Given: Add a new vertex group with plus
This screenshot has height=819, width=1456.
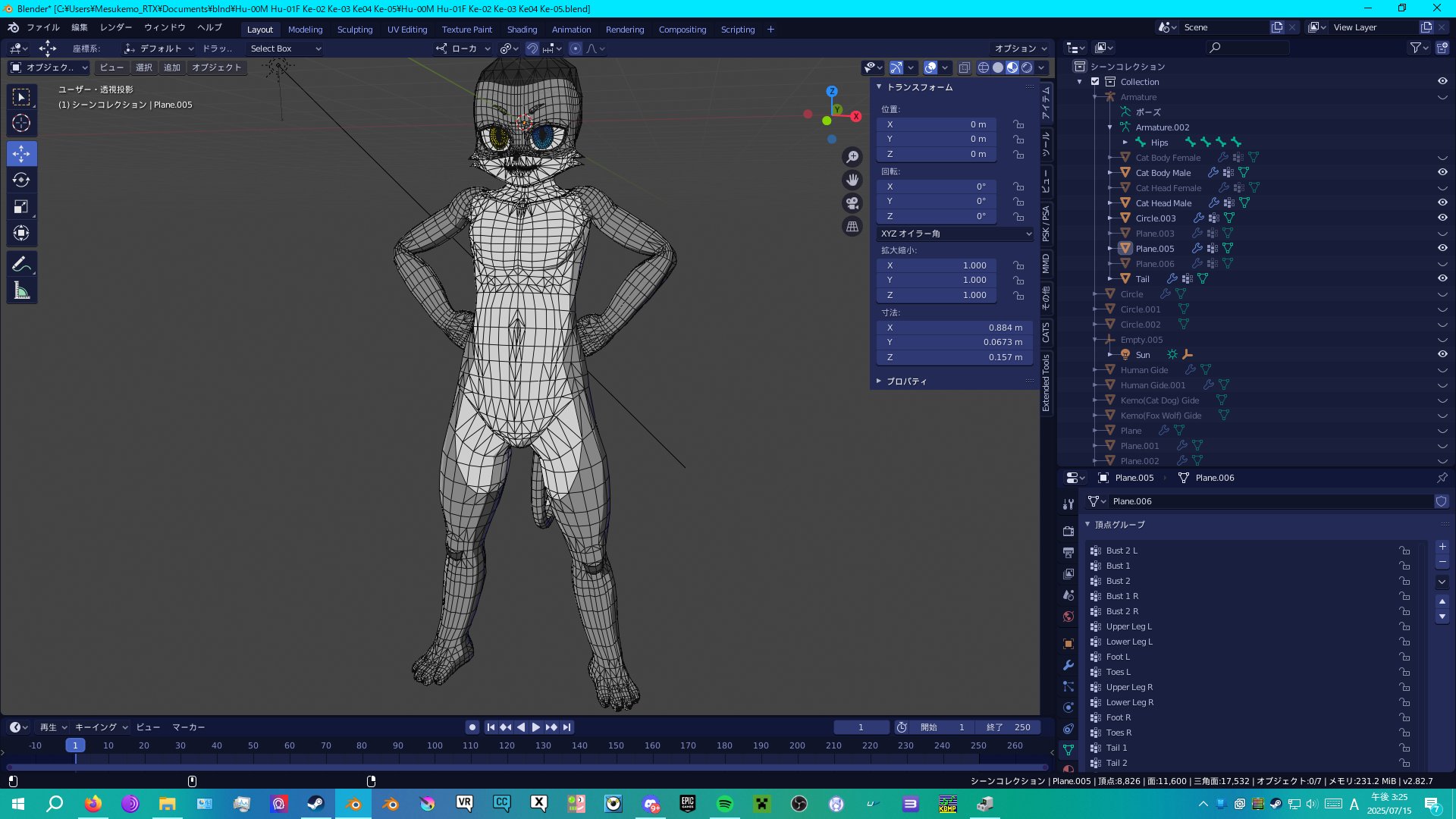Looking at the screenshot, I should (x=1442, y=547).
